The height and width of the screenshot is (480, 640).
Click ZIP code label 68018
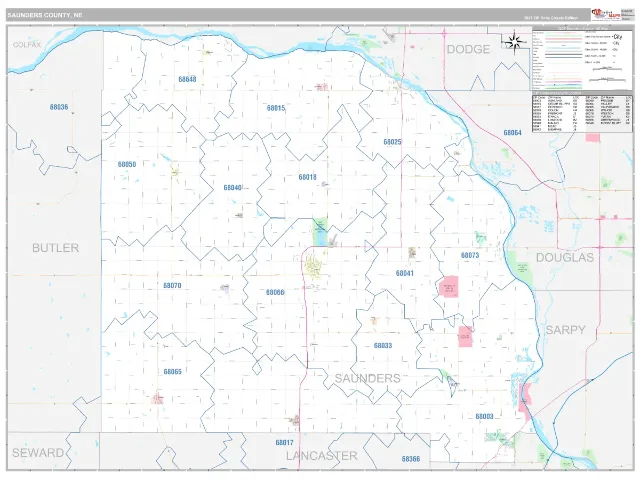(x=307, y=177)
